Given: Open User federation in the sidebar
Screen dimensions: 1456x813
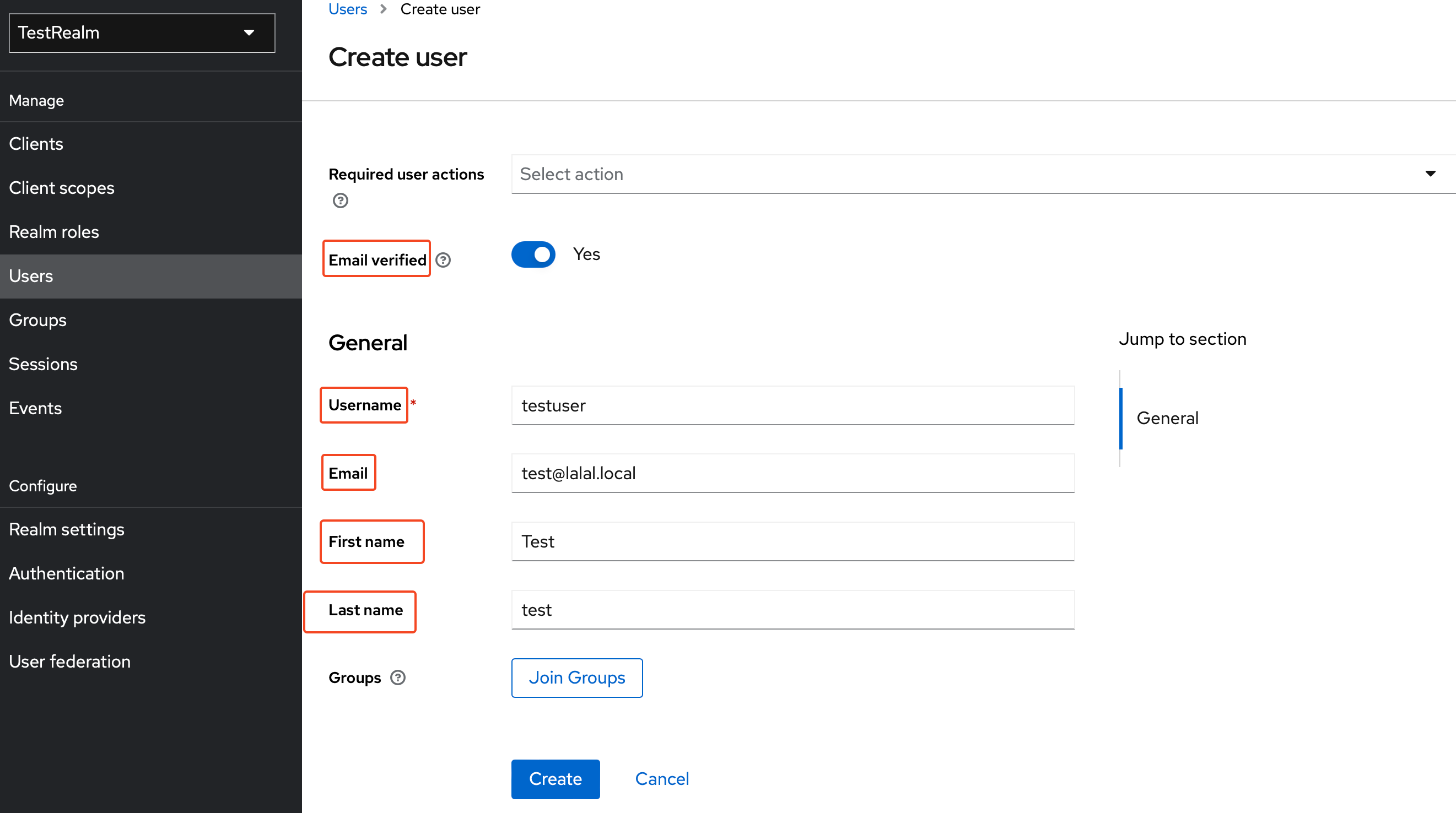Looking at the screenshot, I should 151,662.
